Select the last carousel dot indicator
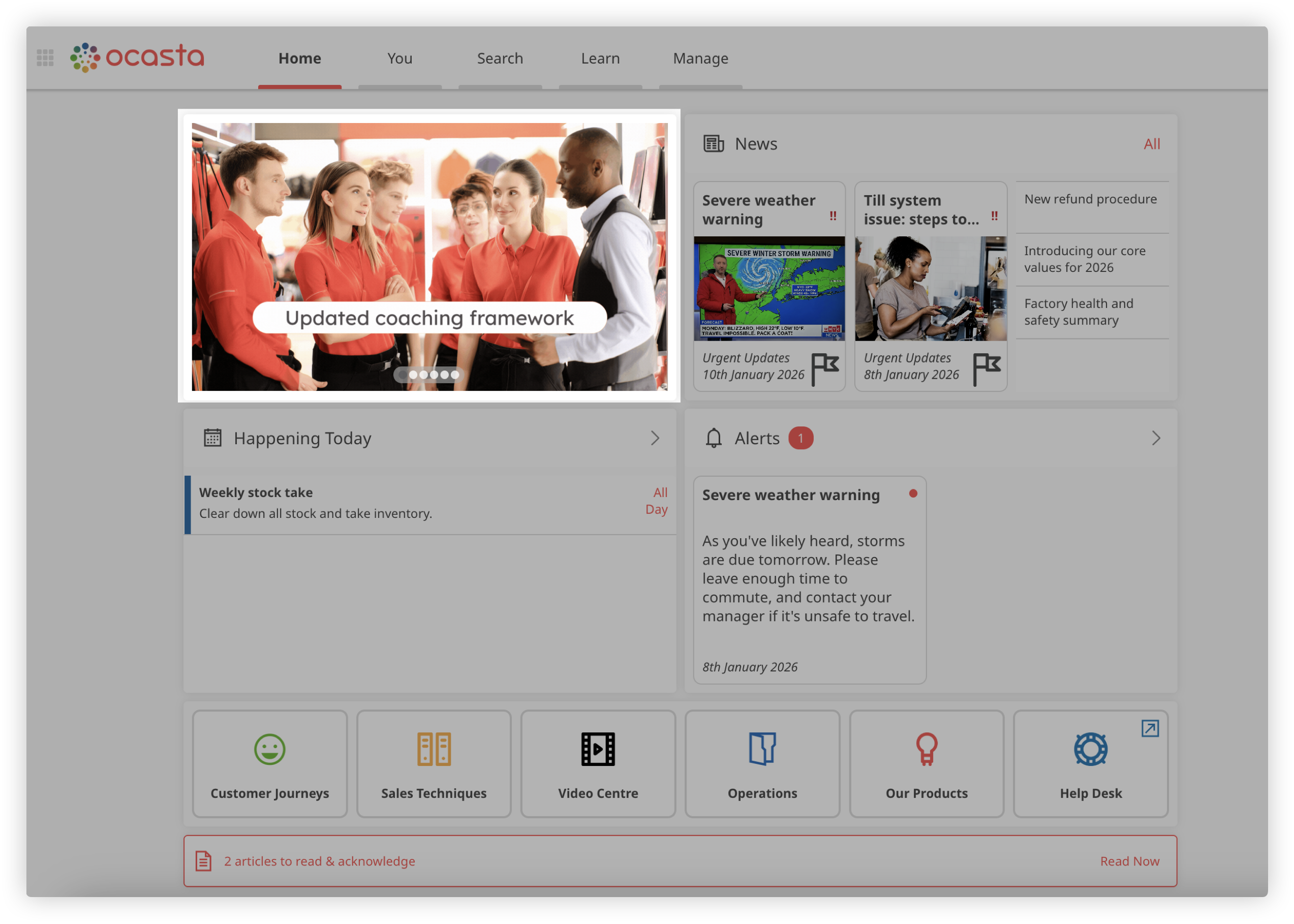Screen dimensions: 1294x924 [x=454, y=375]
